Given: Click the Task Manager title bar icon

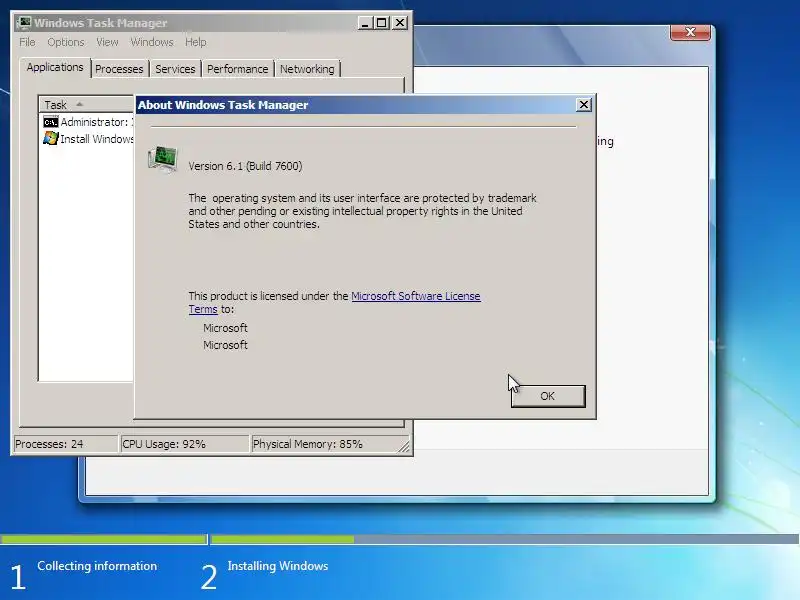Looking at the screenshot, I should tap(23, 23).
